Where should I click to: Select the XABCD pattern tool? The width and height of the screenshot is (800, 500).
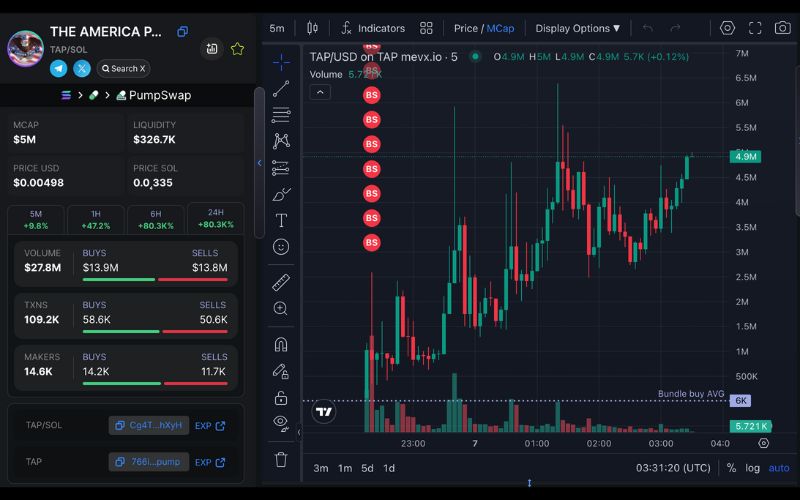[281, 141]
